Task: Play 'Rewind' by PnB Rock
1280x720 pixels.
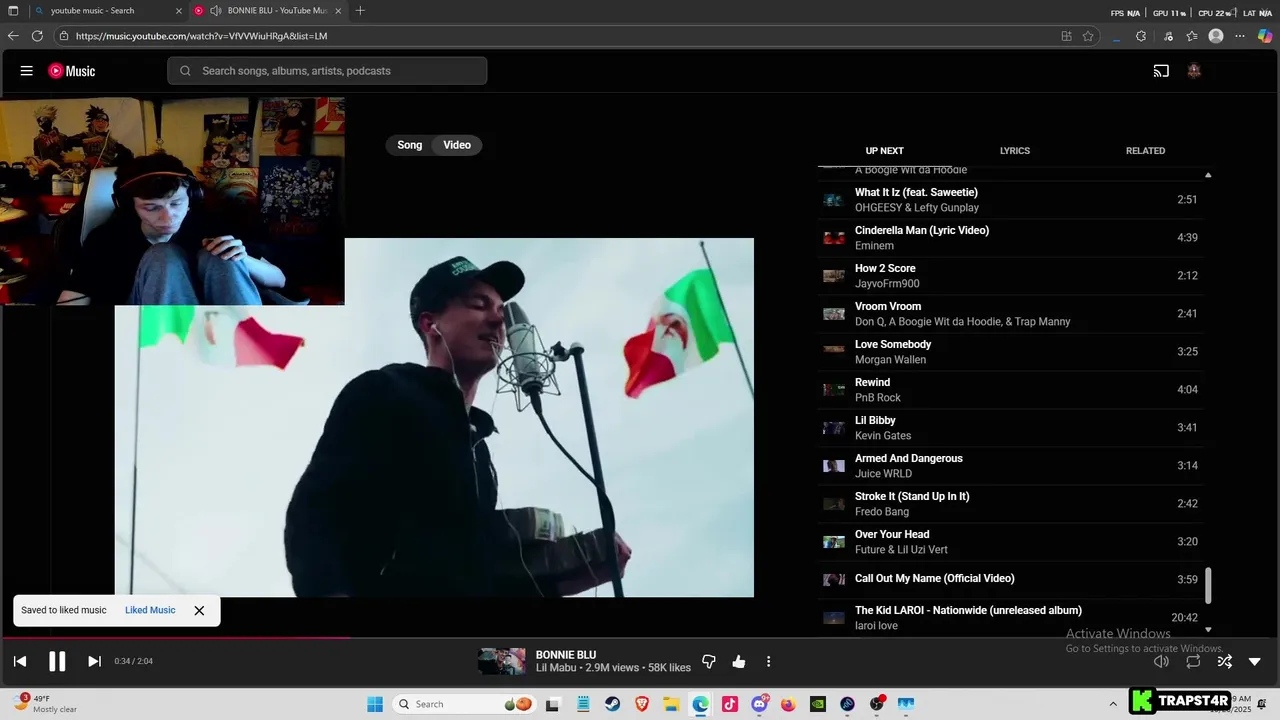Action: click(1010, 390)
